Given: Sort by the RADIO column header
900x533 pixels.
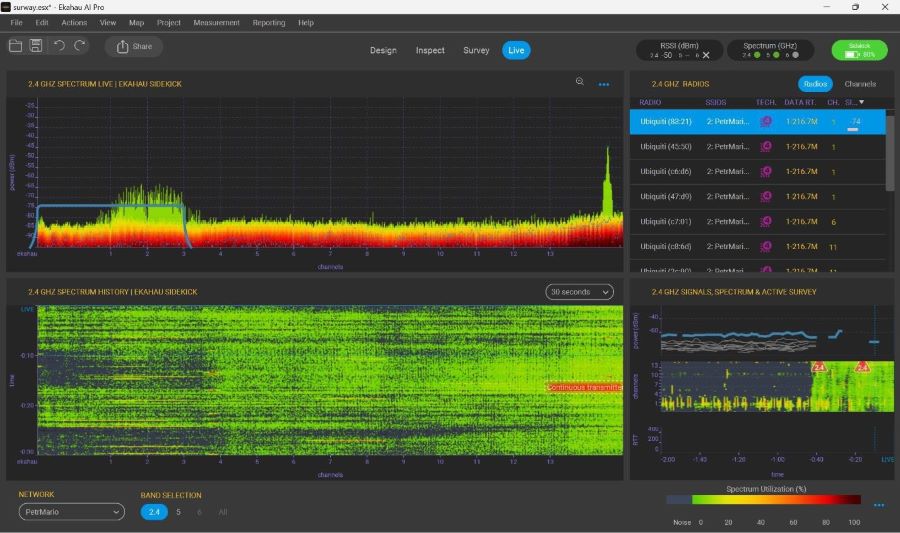Looking at the screenshot, I should click(650, 102).
